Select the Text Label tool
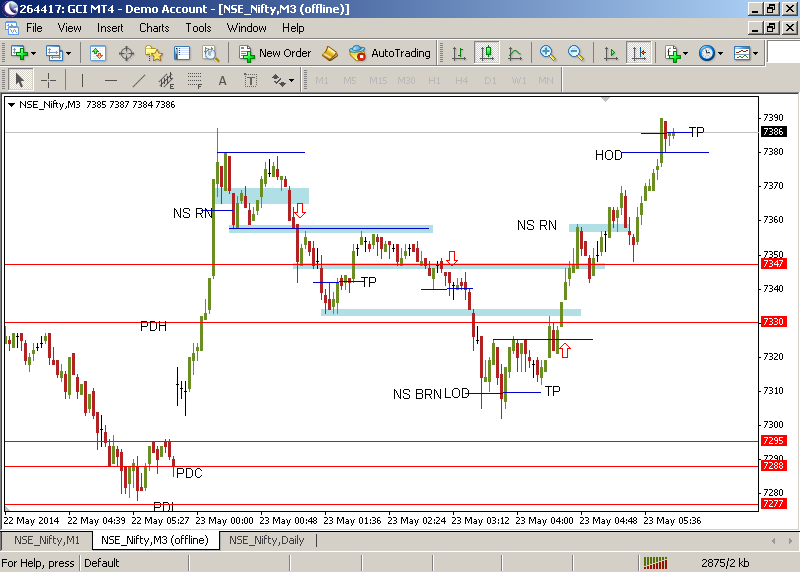The width and height of the screenshot is (800, 572). click(251, 80)
